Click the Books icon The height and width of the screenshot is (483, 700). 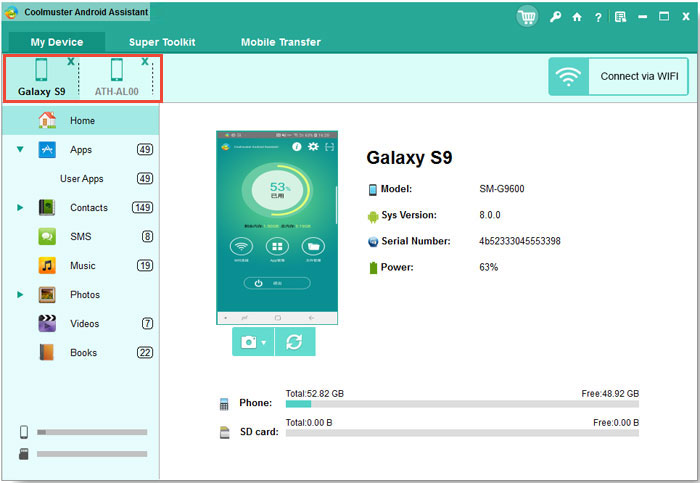click(x=47, y=353)
